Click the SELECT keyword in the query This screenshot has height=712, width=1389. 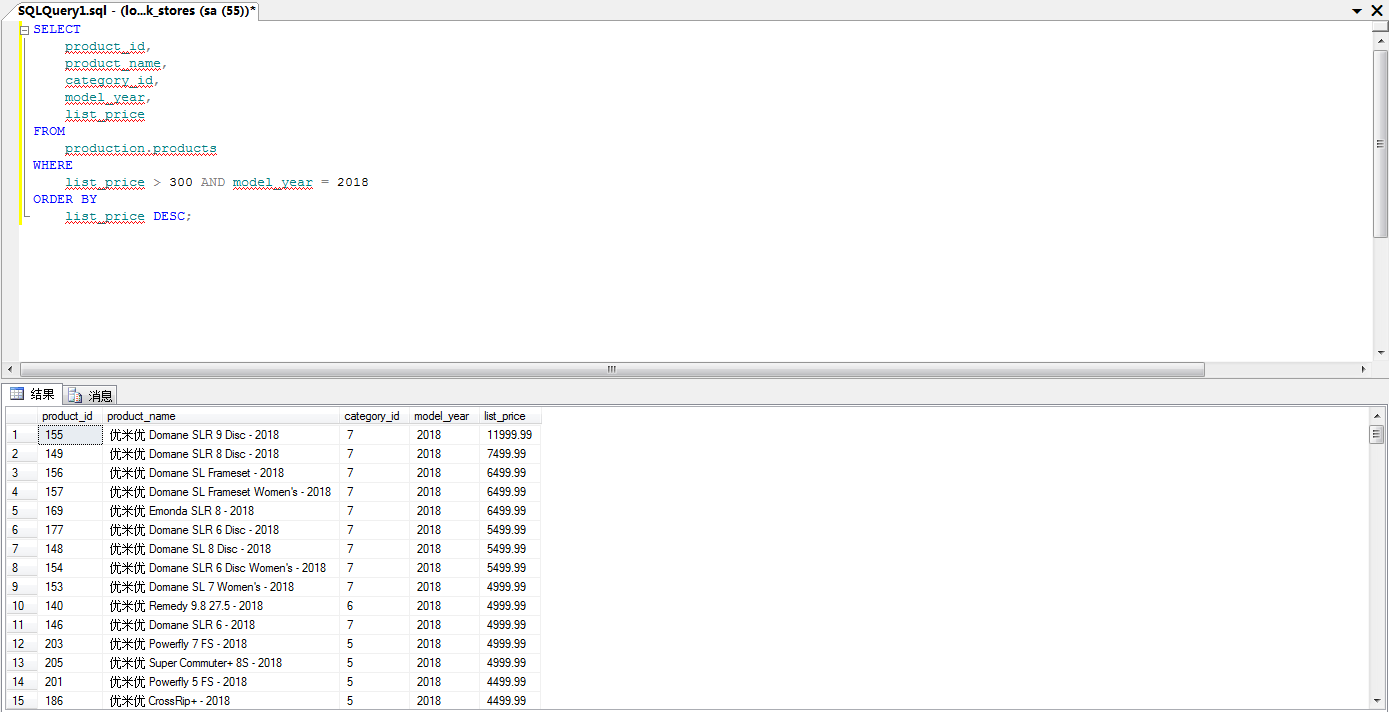[x=57, y=30]
